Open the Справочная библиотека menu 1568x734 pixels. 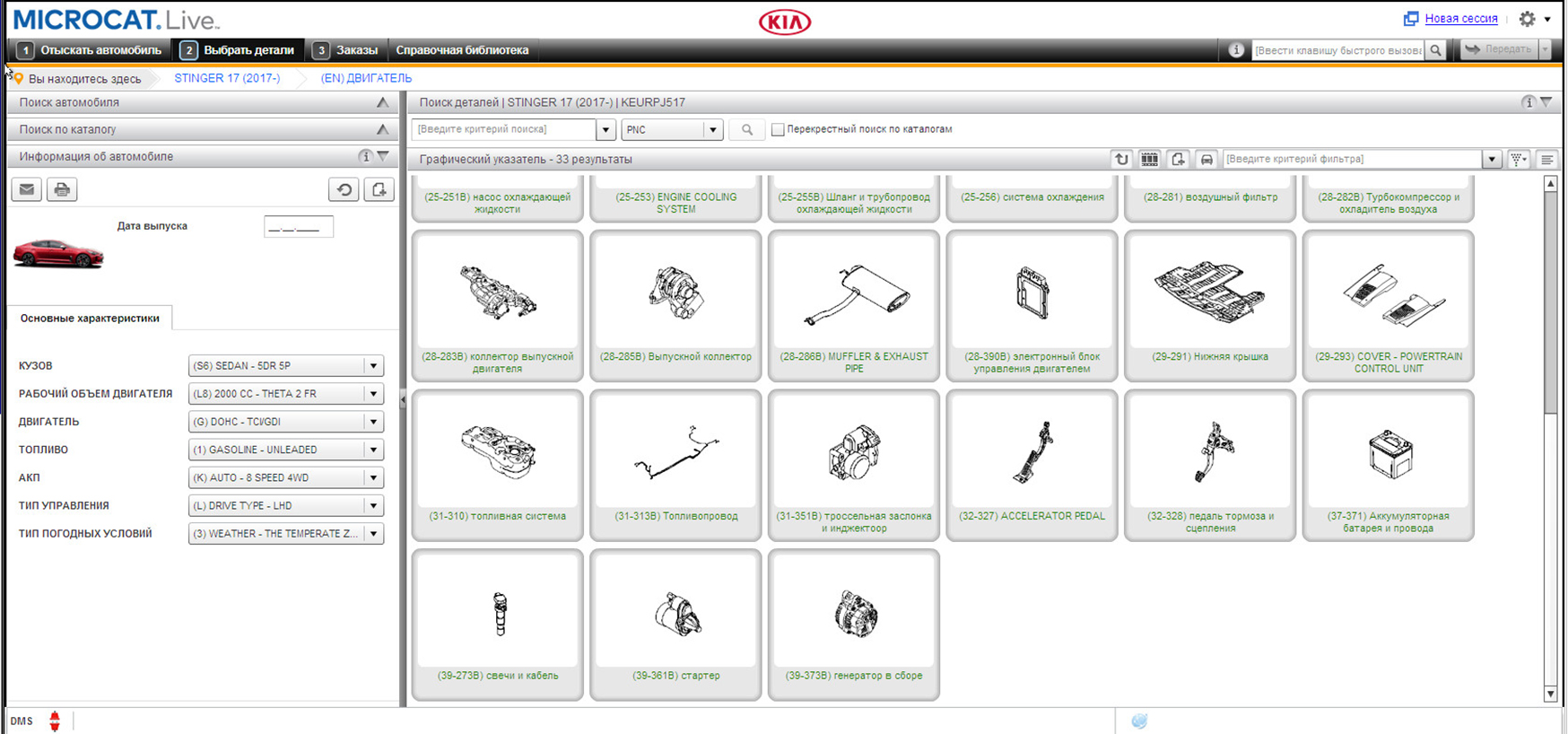coord(462,50)
